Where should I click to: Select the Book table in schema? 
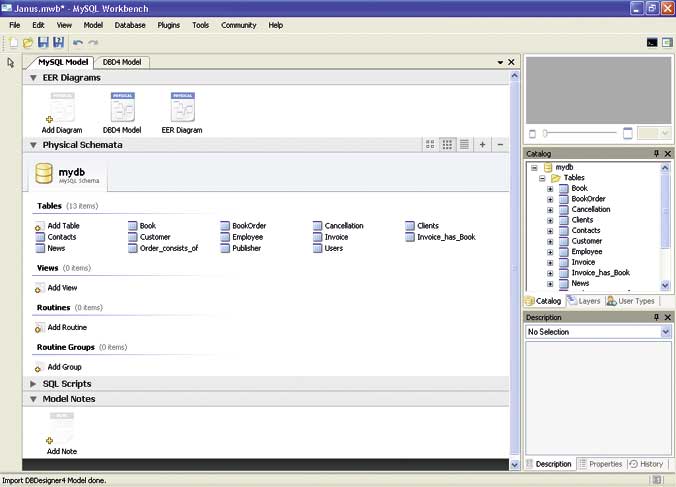142,226
